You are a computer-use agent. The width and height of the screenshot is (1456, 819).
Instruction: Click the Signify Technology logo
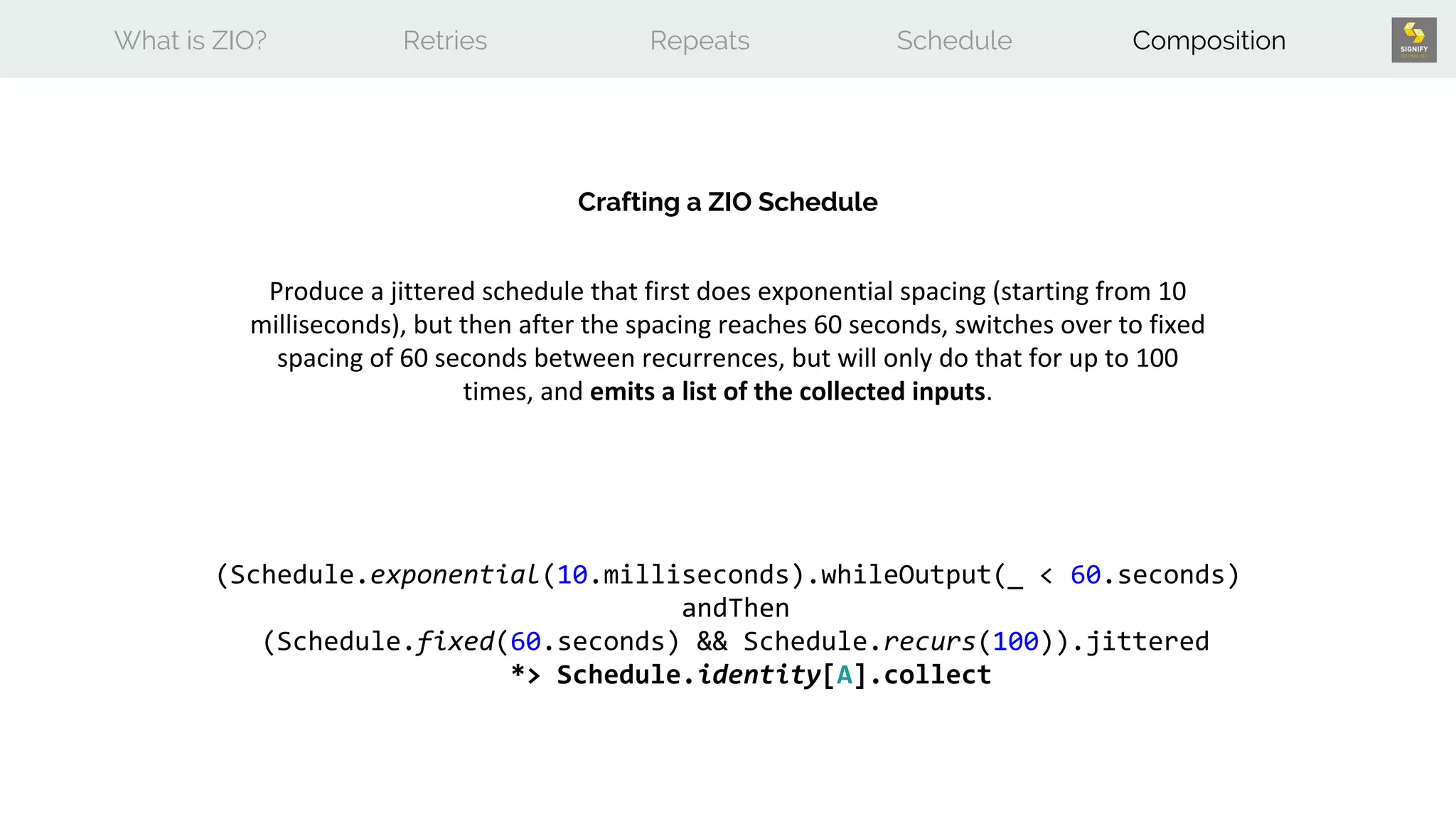coord(1413,40)
